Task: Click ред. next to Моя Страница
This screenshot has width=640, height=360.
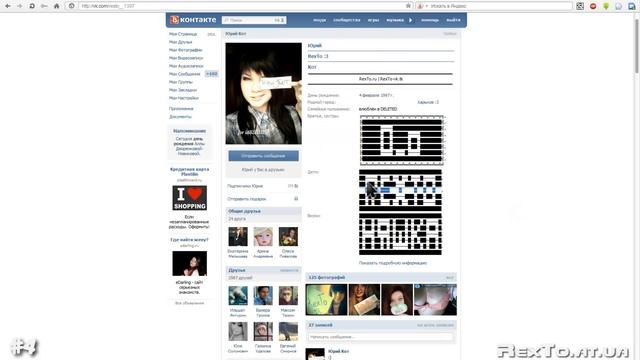Action: (211, 34)
